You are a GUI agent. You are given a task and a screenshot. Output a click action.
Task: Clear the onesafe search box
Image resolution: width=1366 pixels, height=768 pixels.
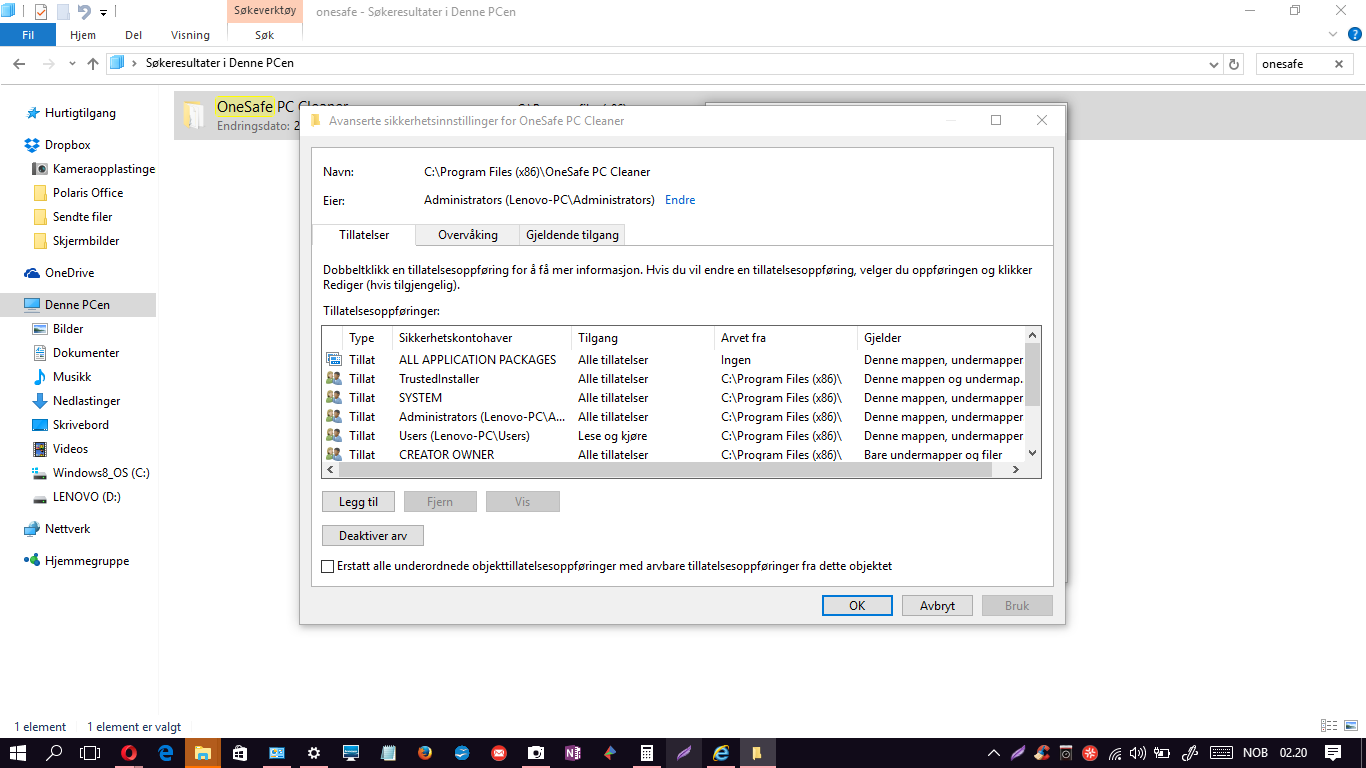pos(1339,64)
